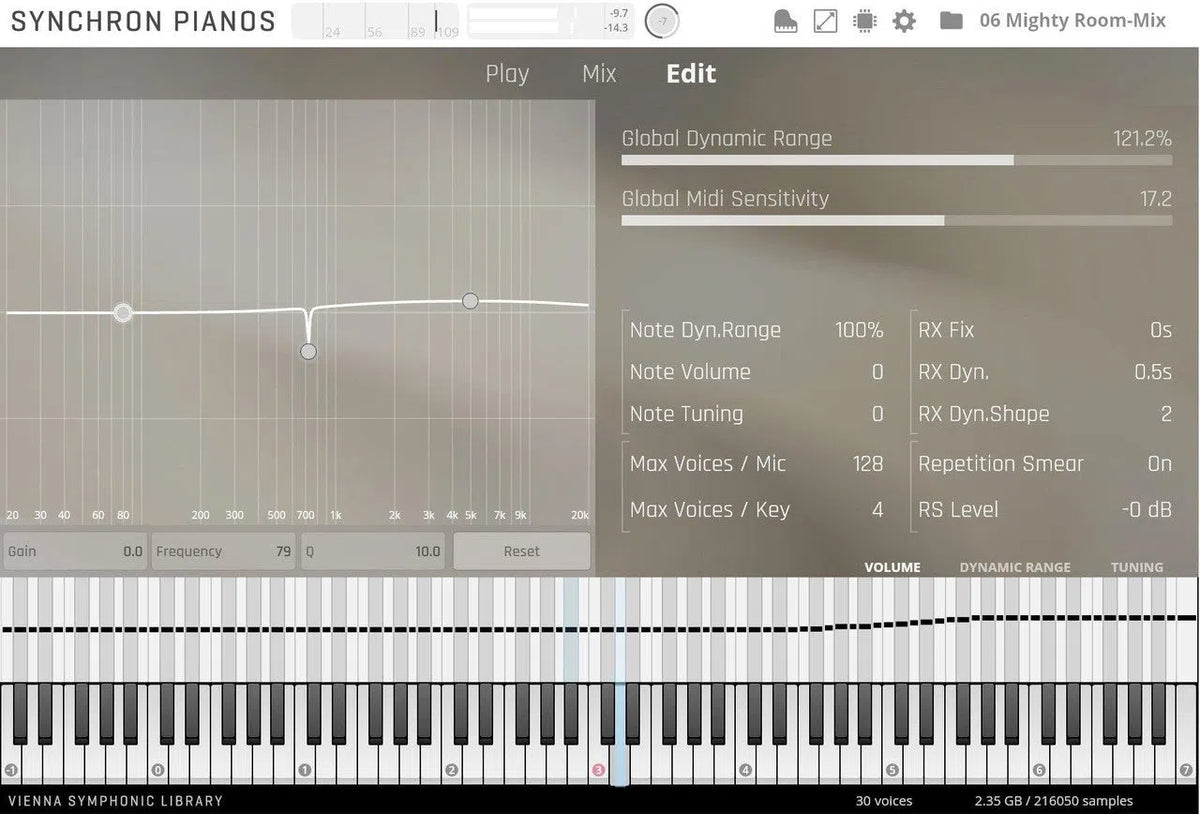Open the preset folder icon

tap(951, 21)
